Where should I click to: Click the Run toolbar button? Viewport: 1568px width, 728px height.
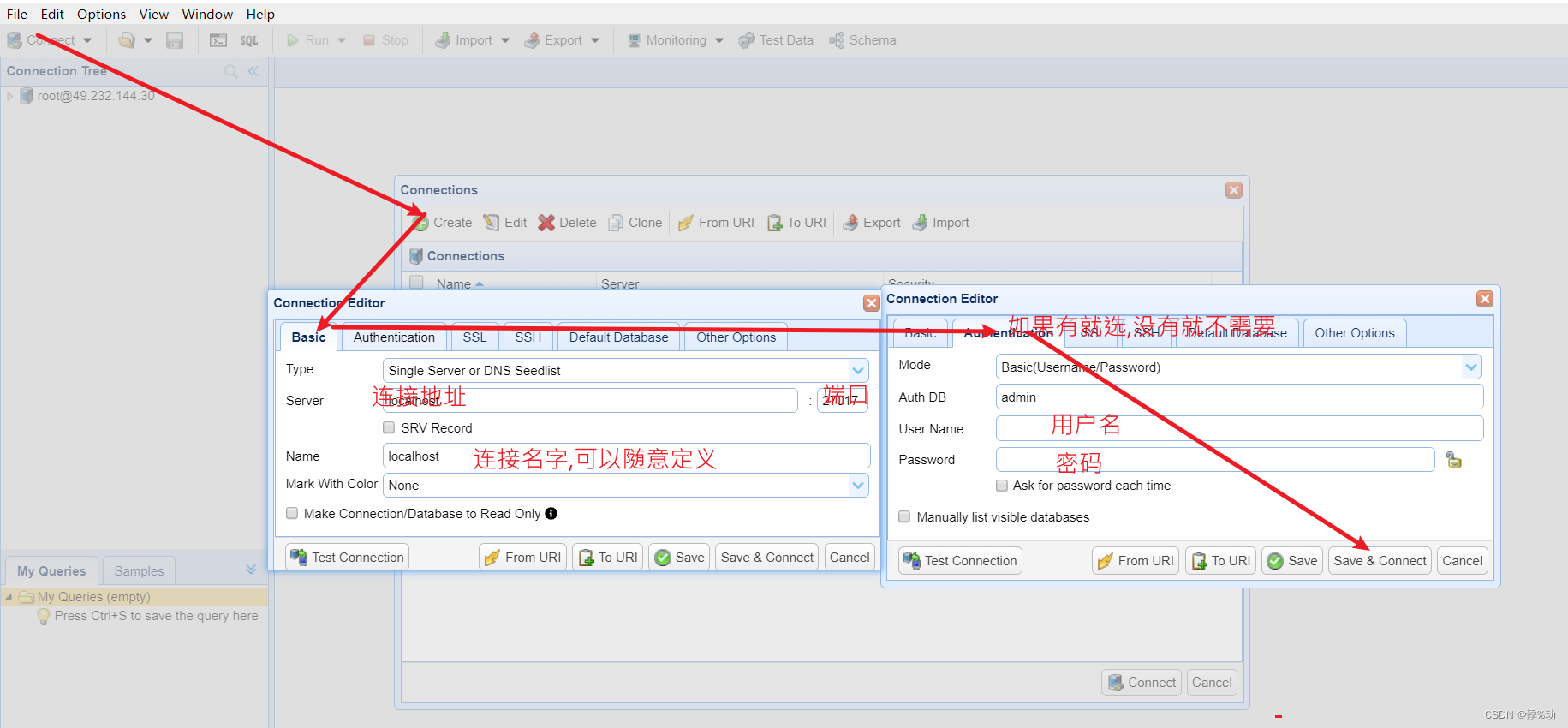coord(308,40)
